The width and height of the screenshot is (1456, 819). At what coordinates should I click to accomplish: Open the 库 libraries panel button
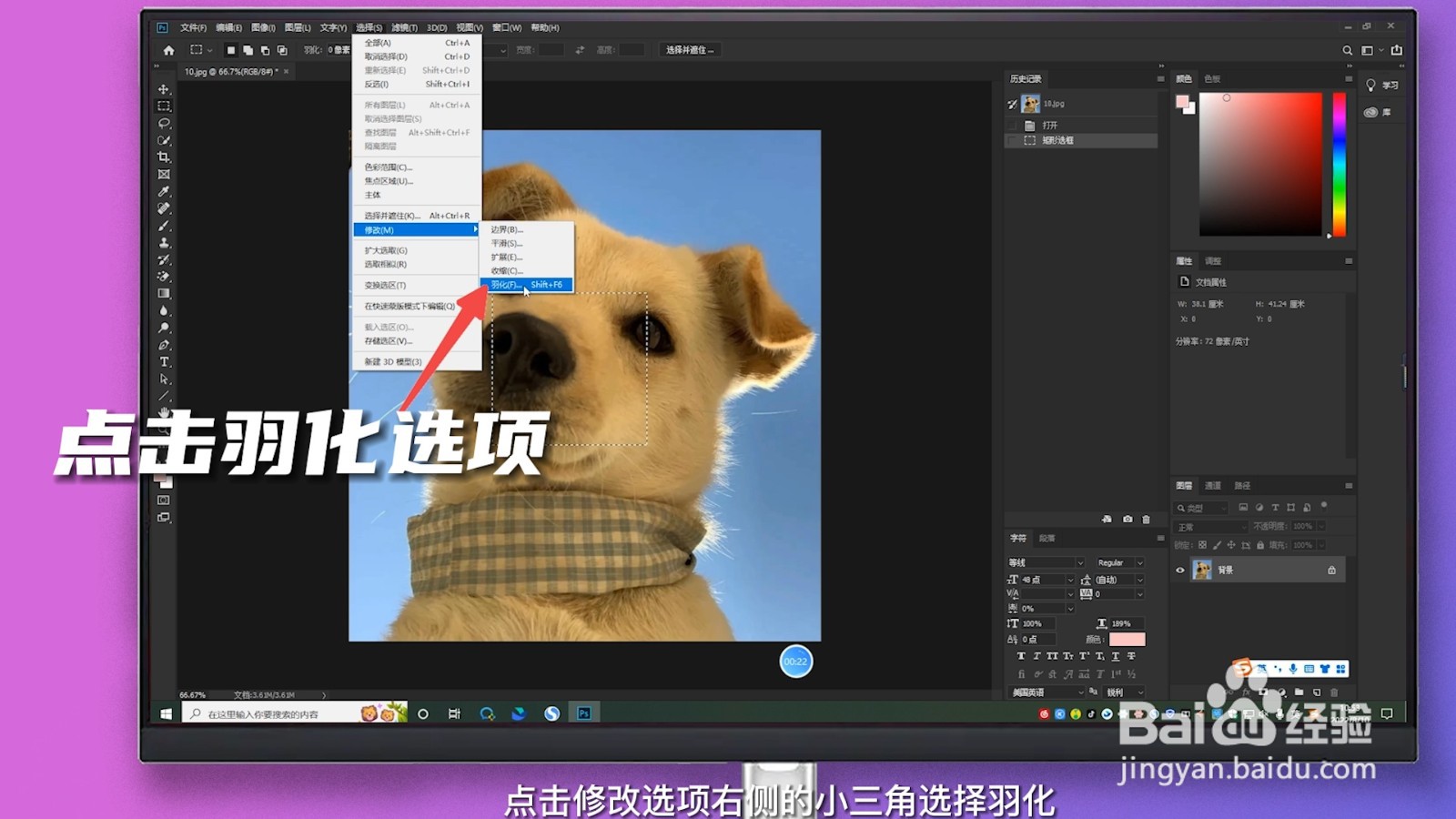tap(1379, 112)
